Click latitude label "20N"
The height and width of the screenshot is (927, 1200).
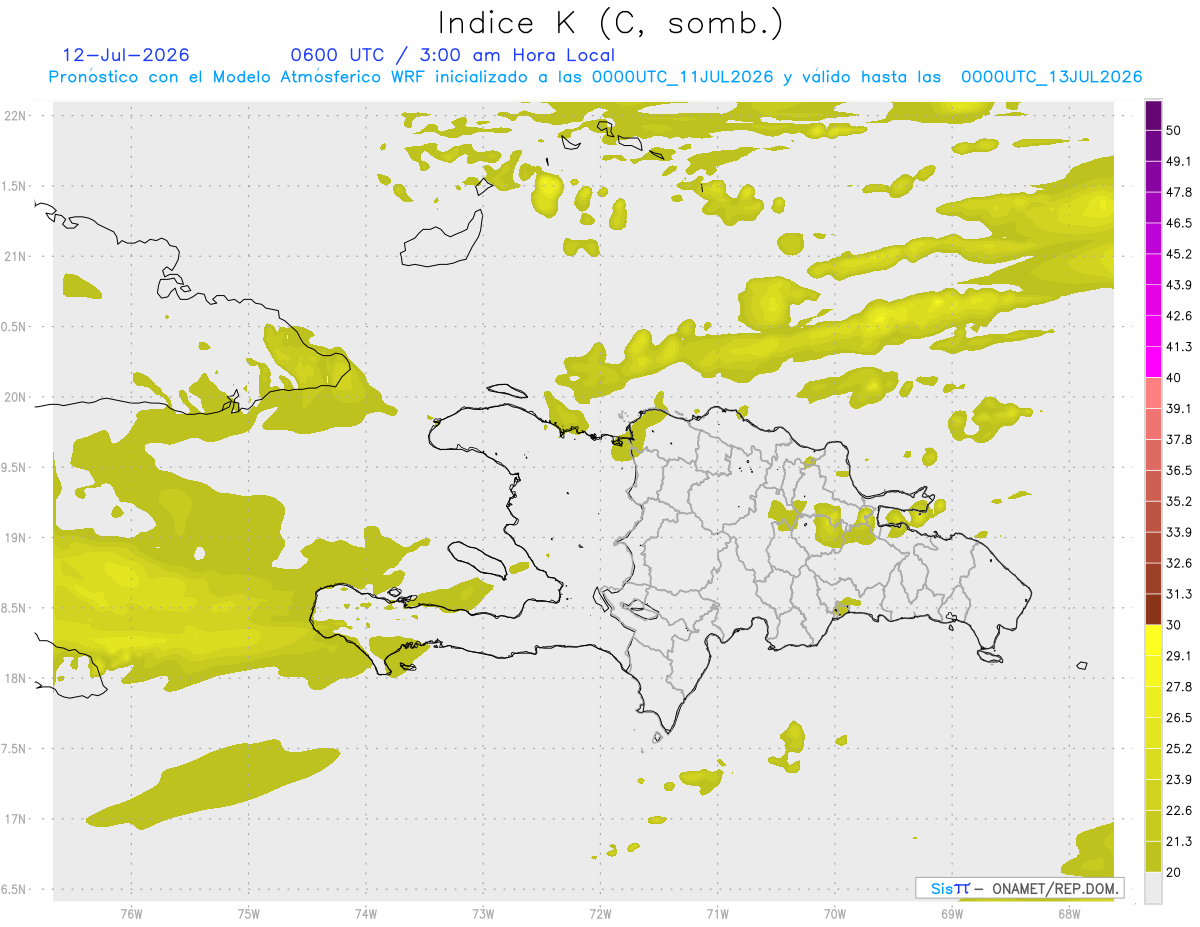pos(17,397)
